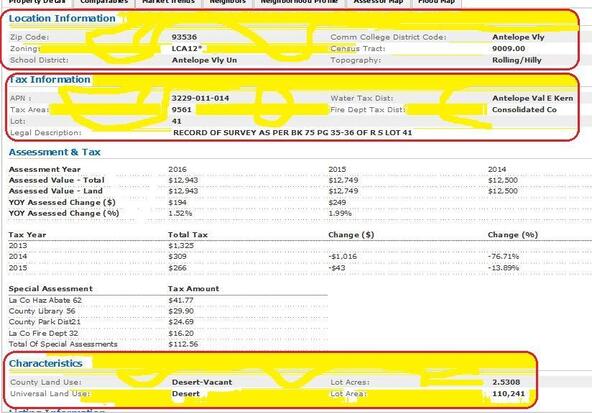This screenshot has width=592, height=413.
Task: Click the zip code value 93536
Action: [184, 37]
